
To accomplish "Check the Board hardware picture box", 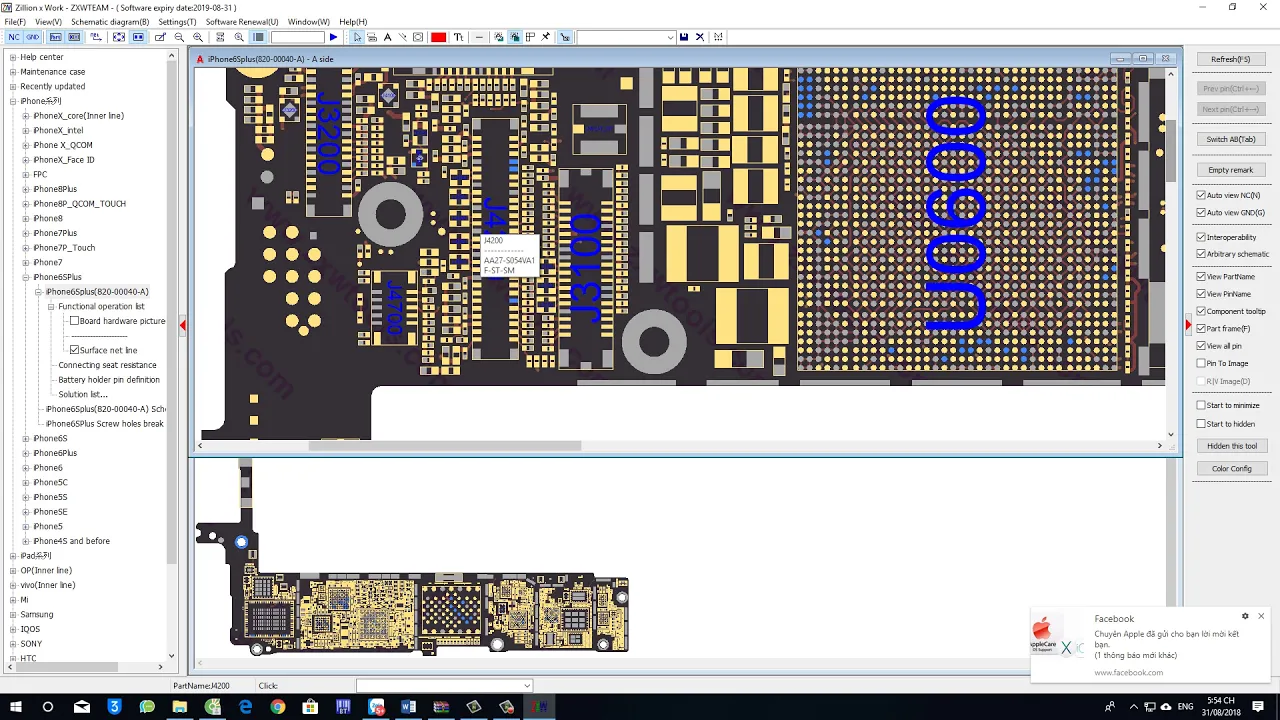I will click(74, 321).
